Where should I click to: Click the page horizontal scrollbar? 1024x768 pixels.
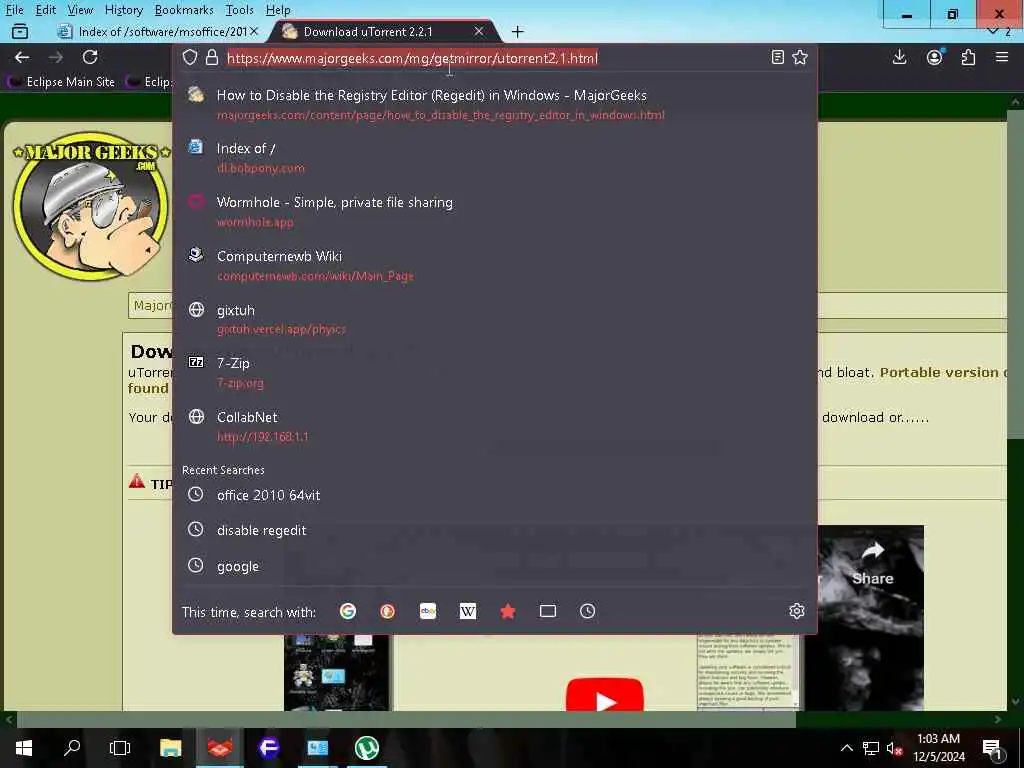(x=406, y=719)
